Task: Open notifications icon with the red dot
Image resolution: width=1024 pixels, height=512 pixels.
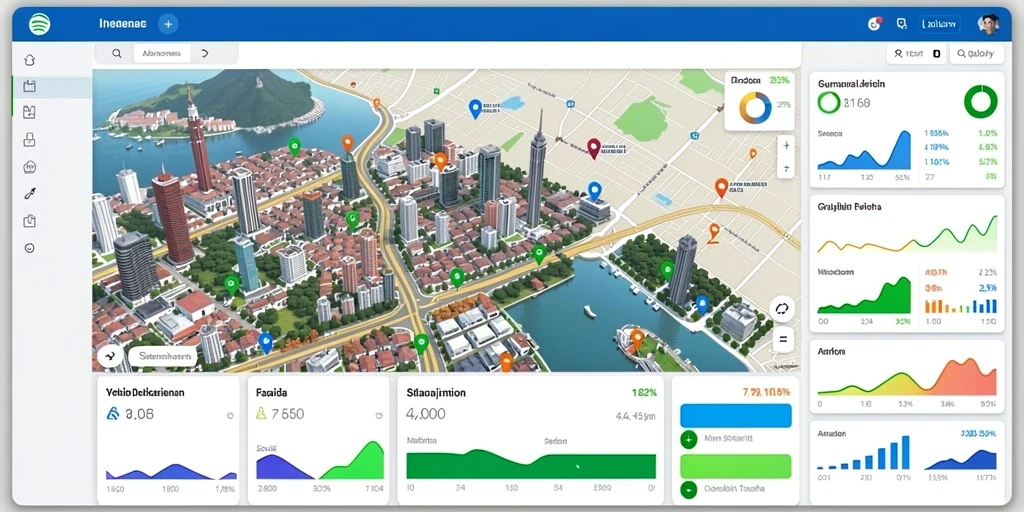Action: tap(874, 24)
